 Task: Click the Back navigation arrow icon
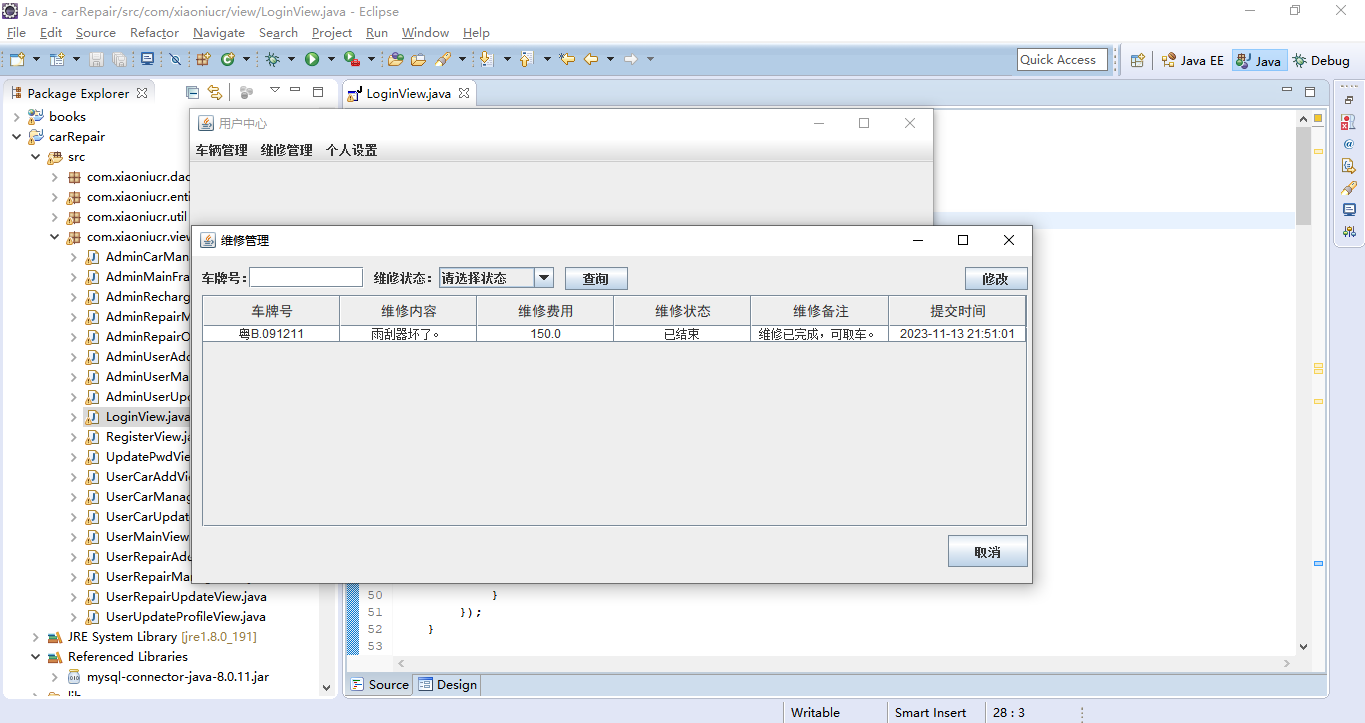point(591,59)
